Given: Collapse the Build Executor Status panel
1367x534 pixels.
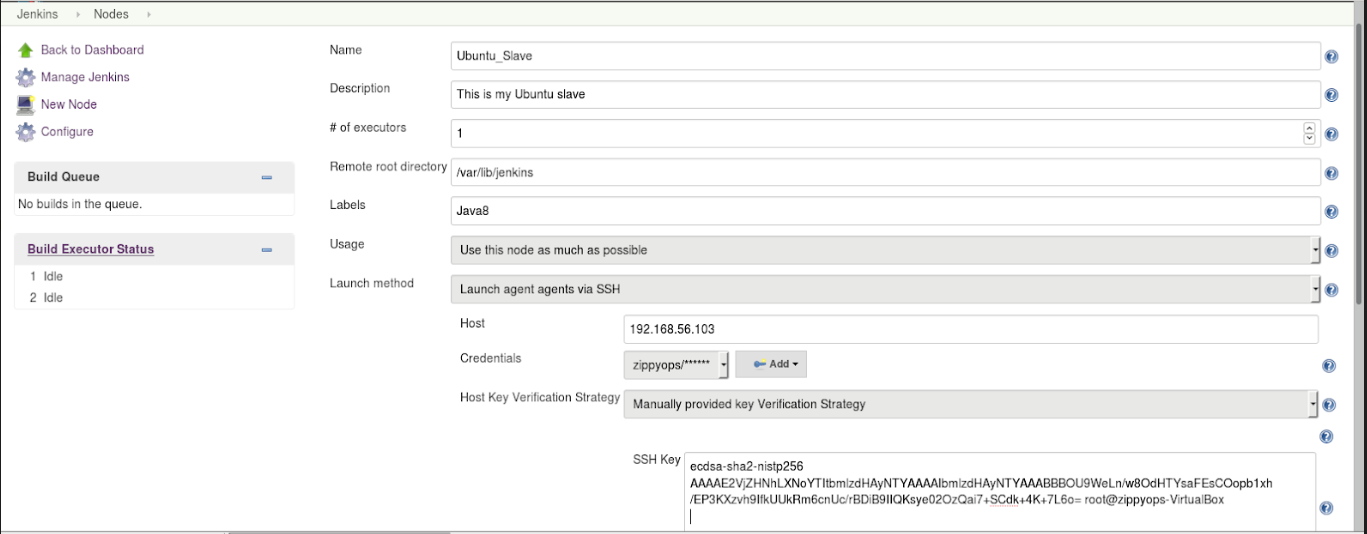Looking at the screenshot, I should pyautogui.click(x=267, y=249).
